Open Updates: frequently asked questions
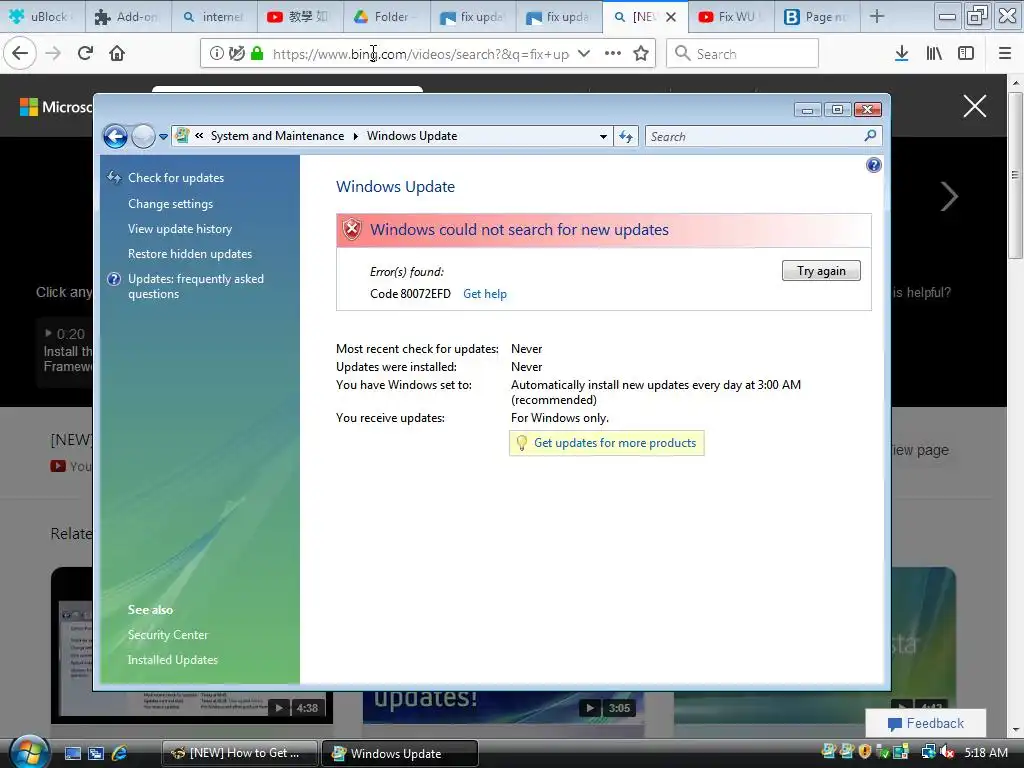This screenshot has width=1024, height=768. [x=196, y=286]
